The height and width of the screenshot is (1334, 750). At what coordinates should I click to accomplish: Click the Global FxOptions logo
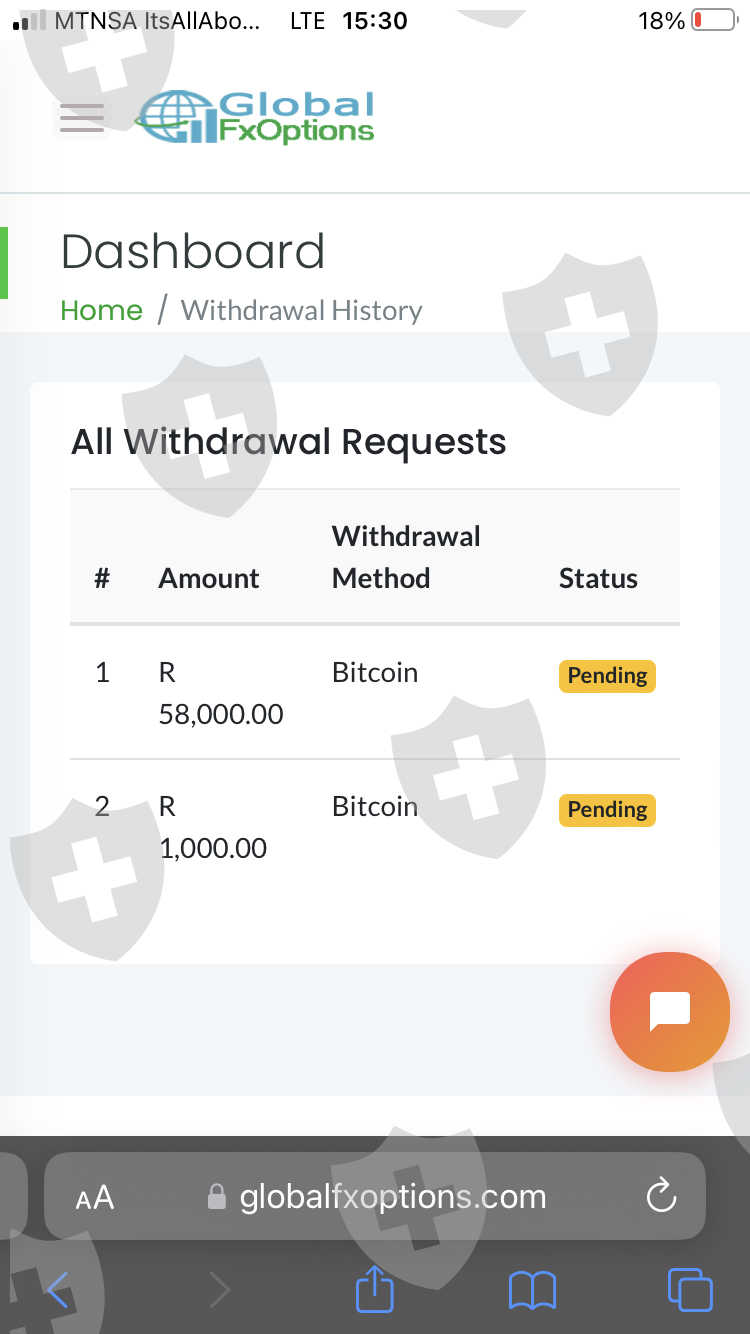(x=256, y=118)
